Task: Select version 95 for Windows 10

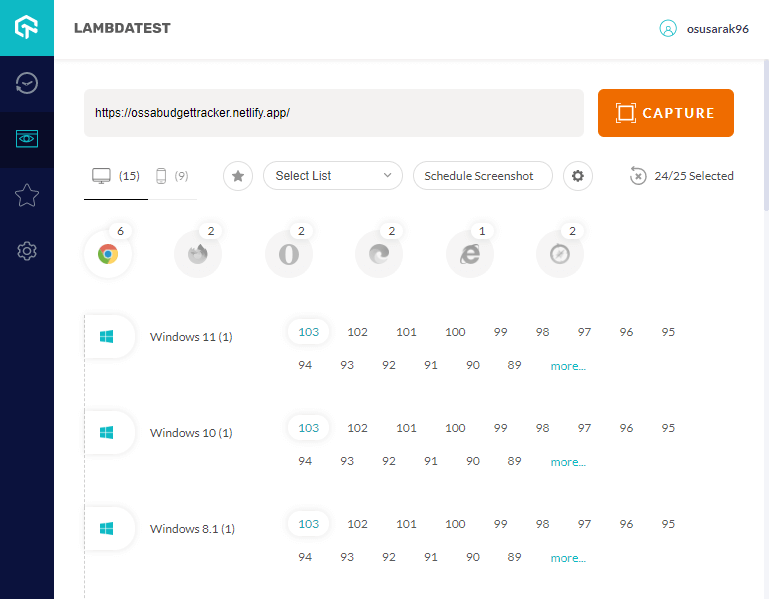Action: [x=668, y=428]
